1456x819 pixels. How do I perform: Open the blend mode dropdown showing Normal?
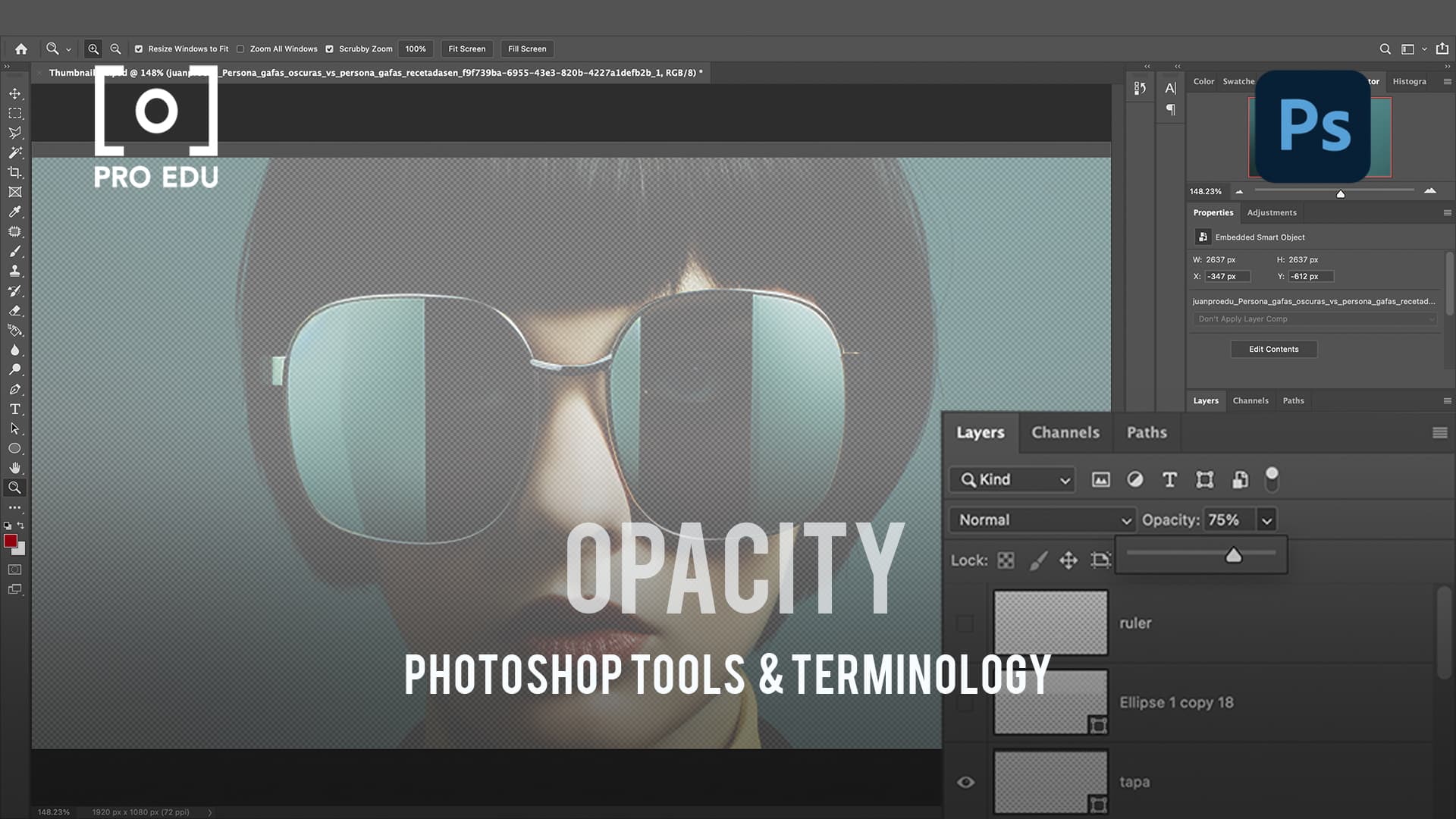pyautogui.click(x=1041, y=519)
